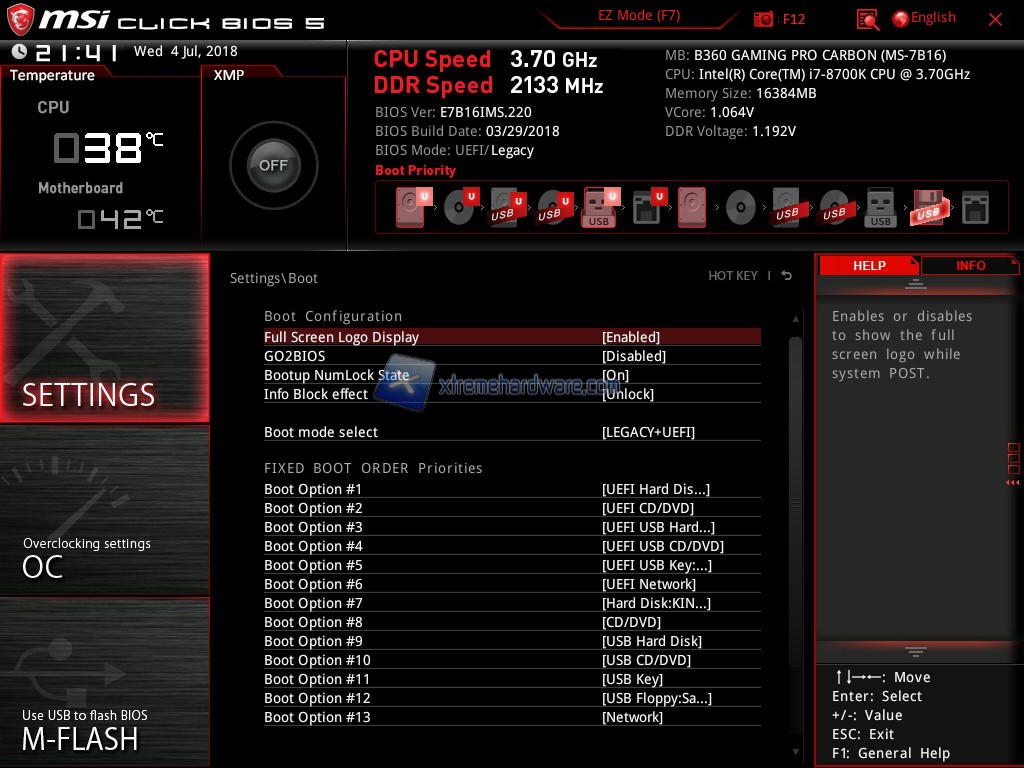The height and width of the screenshot is (768, 1024).
Task: Open the BIOS search magnifier icon
Action: pyautogui.click(x=868, y=19)
